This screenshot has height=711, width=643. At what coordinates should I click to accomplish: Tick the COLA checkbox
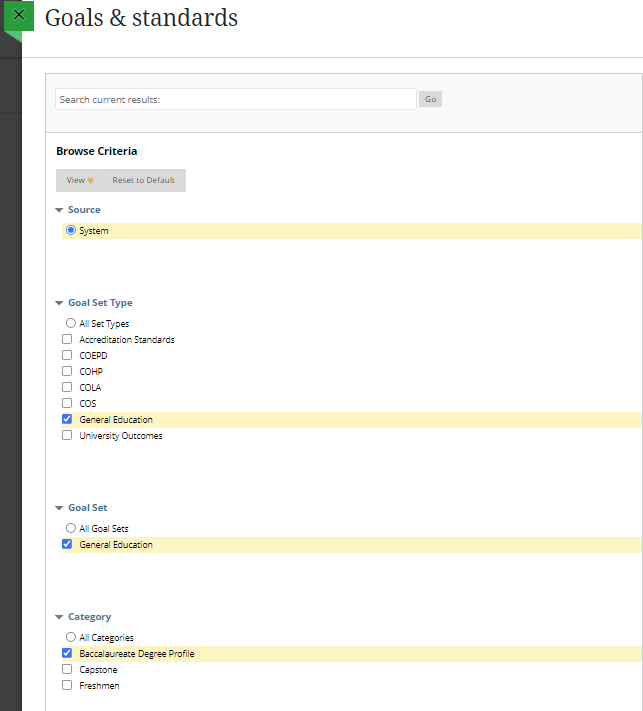(x=67, y=387)
